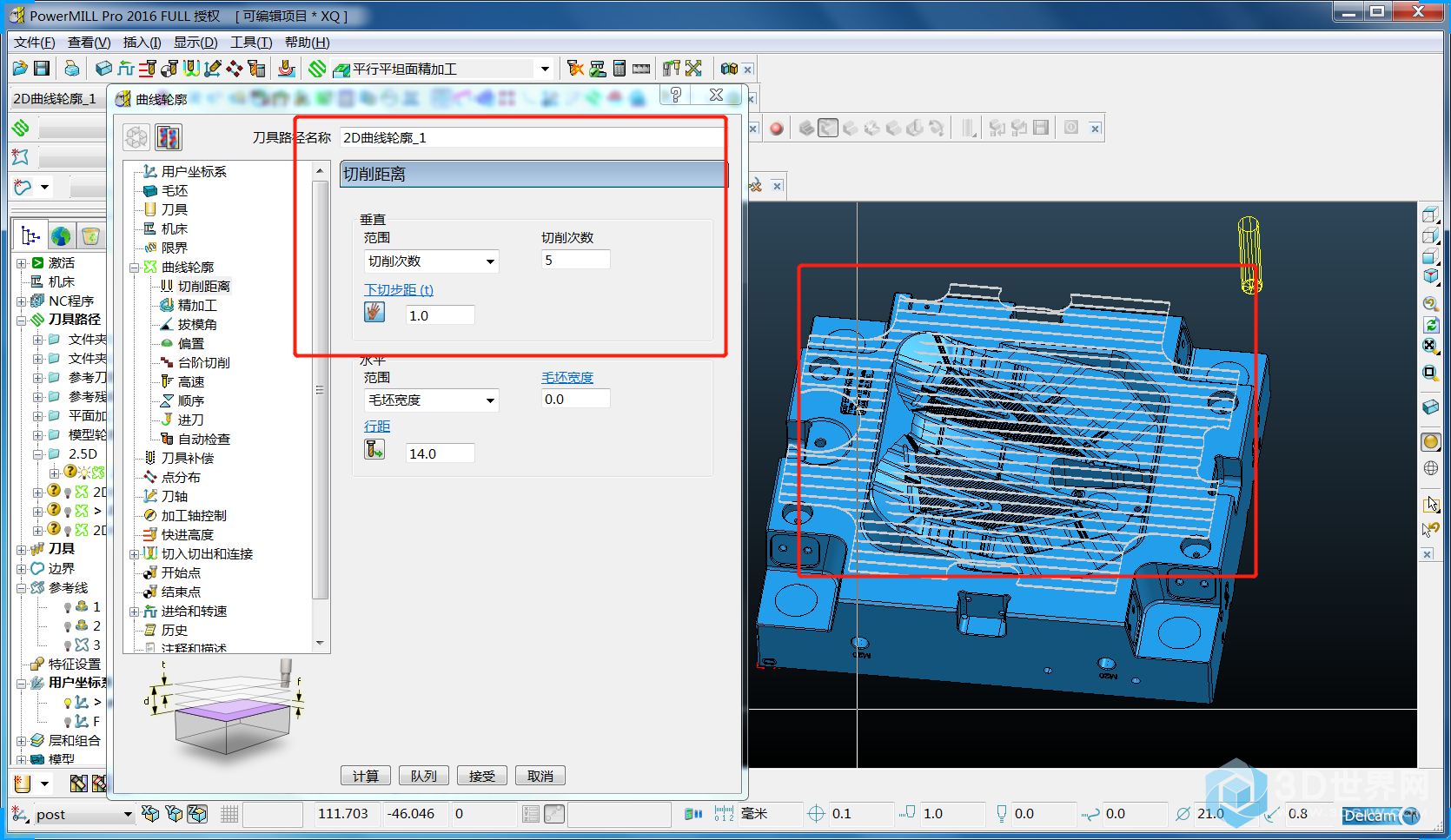Open the calculator icon in toolbar

pyautogui.click(x=619, y=69)
